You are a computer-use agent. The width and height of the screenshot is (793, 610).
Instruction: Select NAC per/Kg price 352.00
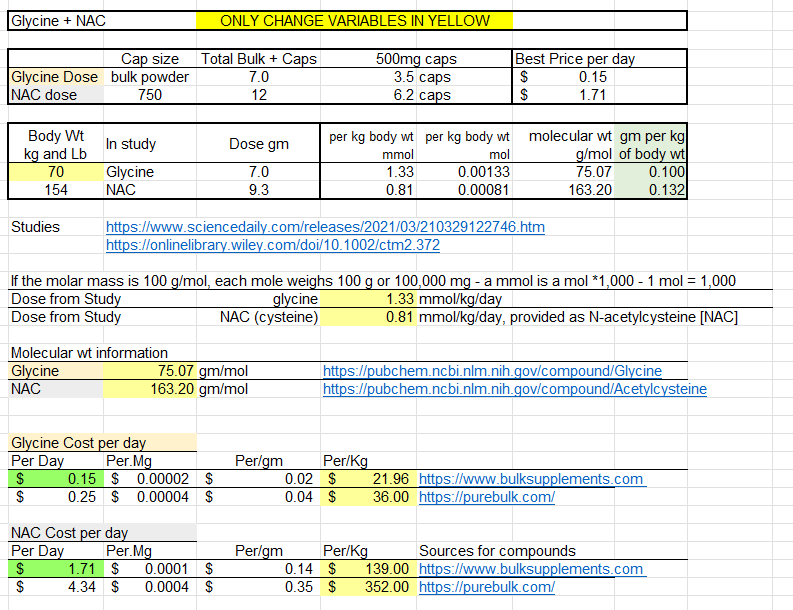[x=369, y=587]
